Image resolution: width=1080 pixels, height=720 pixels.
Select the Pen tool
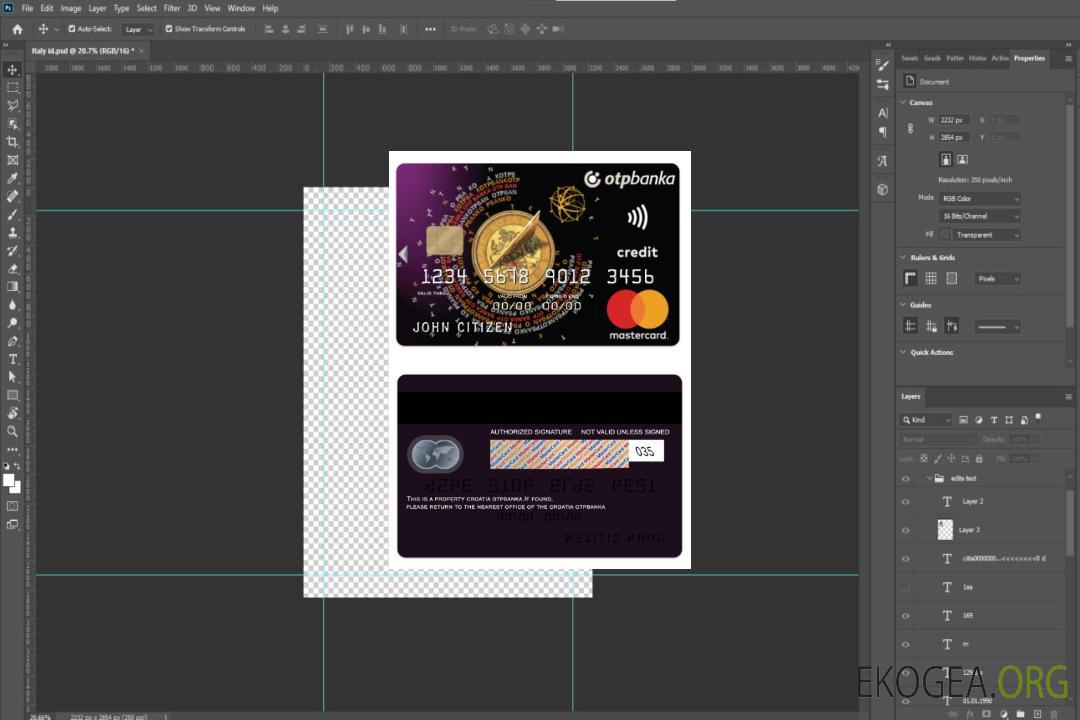pyautogui.click(x=12, y=341)
